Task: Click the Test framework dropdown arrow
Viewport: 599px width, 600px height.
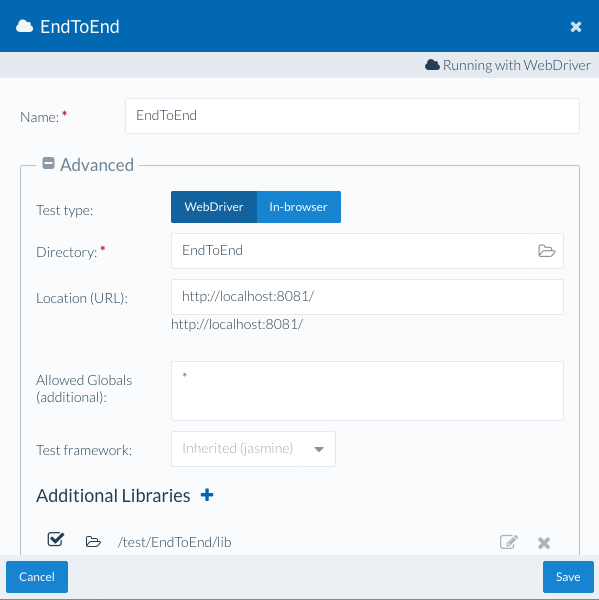Action: point(319,449)
